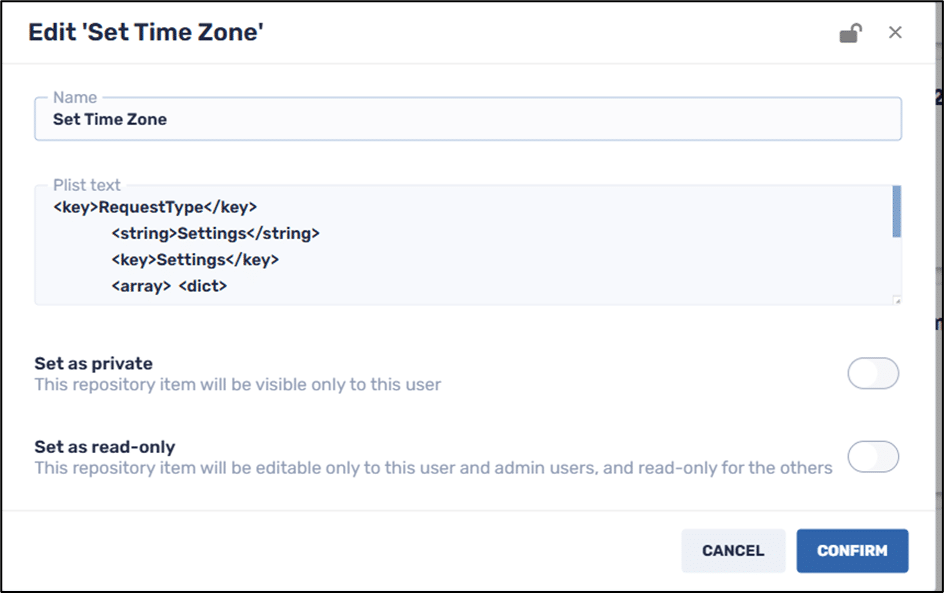The width and height of the screenshot is (944, 593).
Task: Click the 'Name' field label
Action: (x=75, y=98)
